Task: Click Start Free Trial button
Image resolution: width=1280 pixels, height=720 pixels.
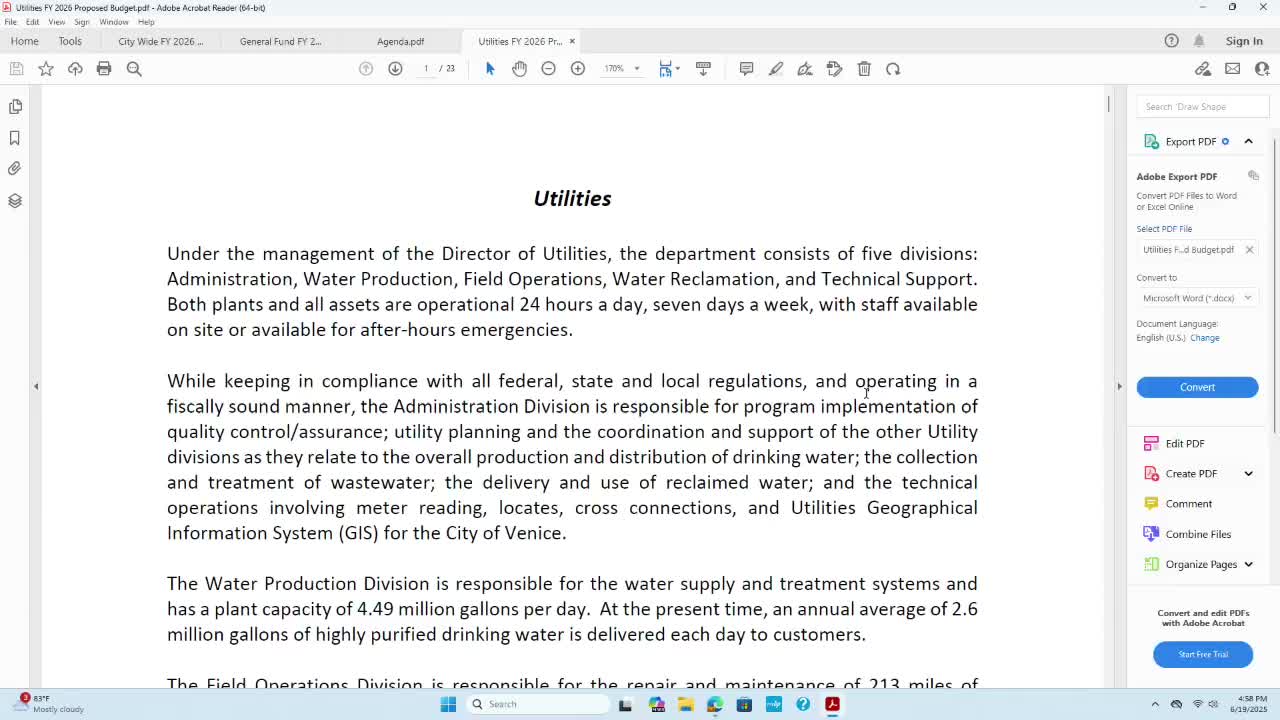Action: [1203, 654]
